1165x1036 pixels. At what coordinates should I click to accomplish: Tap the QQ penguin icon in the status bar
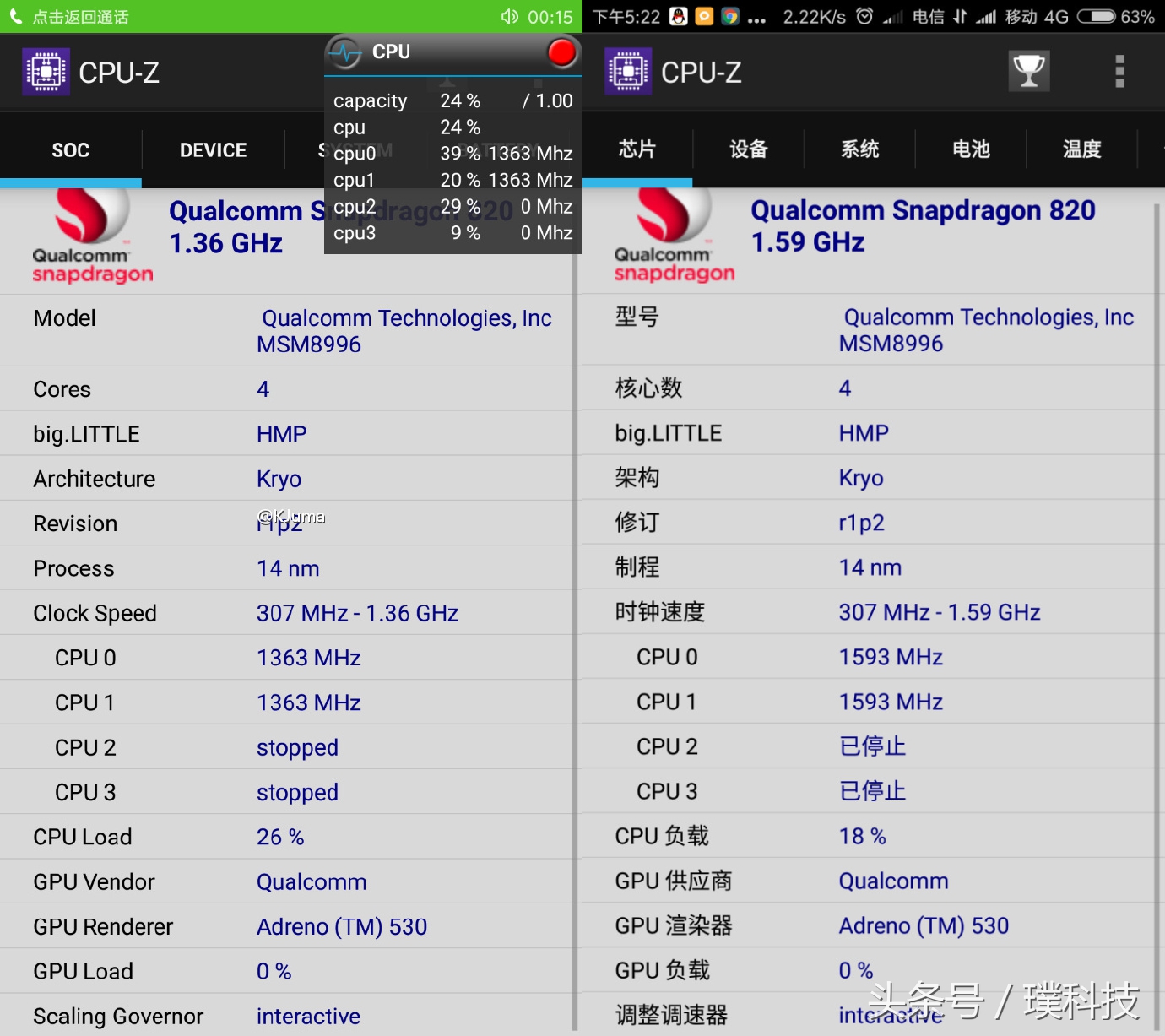point(679,17)
